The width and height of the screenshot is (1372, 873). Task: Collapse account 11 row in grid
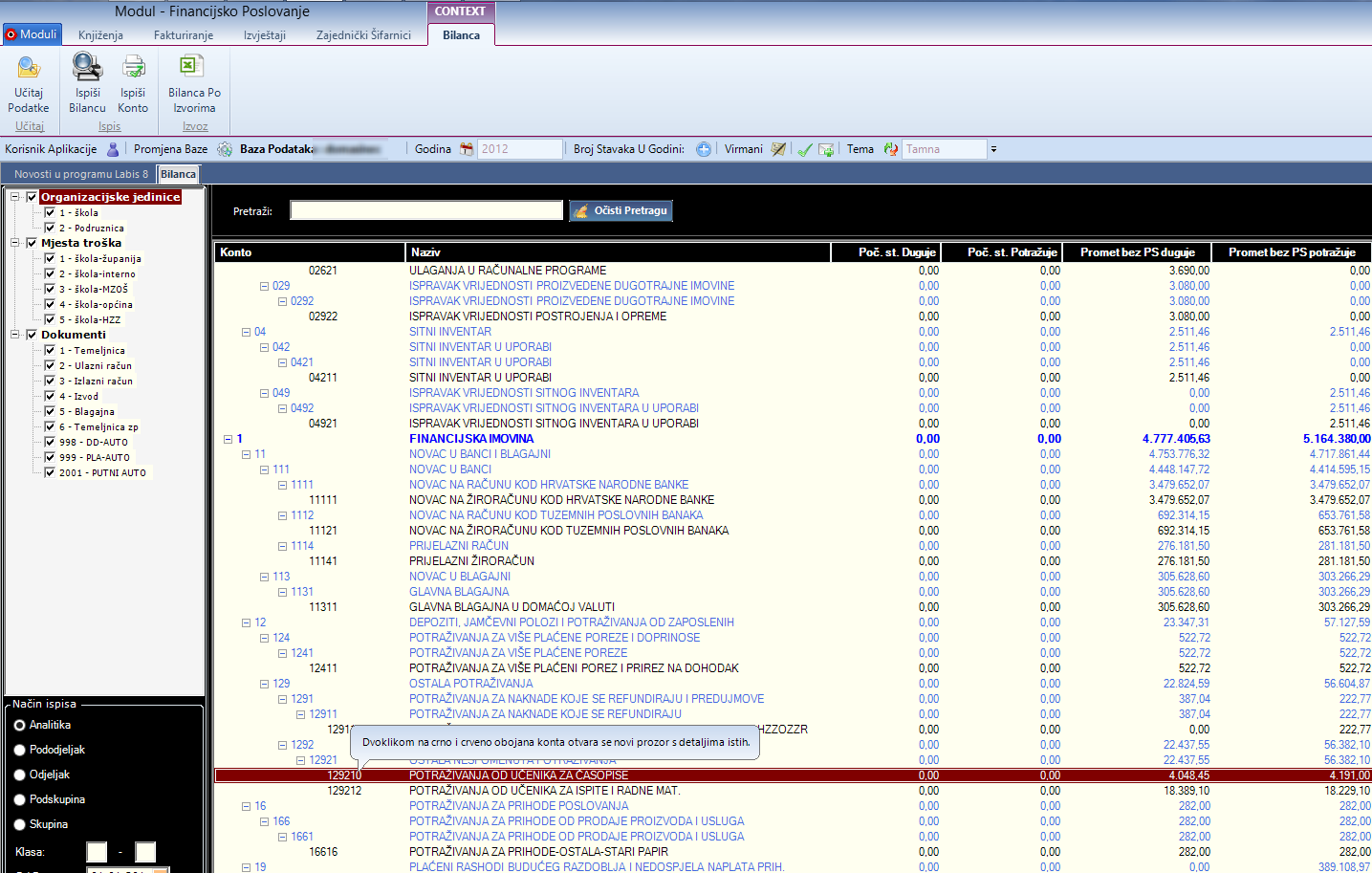click(x=247, y=454)
